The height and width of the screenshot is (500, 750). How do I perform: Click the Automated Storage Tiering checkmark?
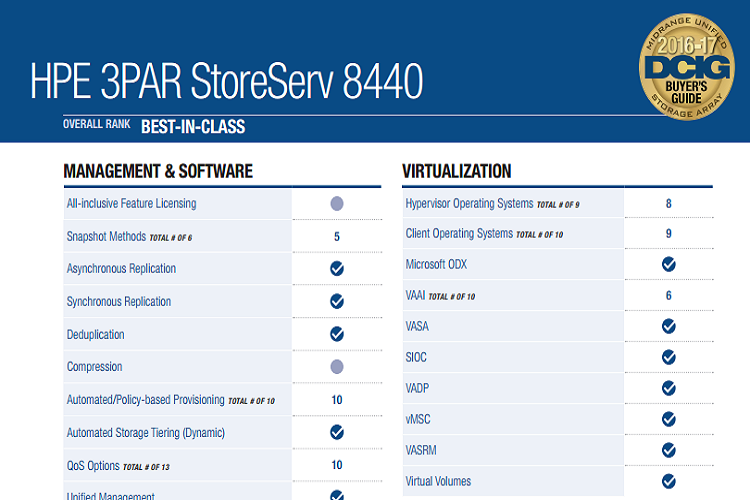(337, 432)
